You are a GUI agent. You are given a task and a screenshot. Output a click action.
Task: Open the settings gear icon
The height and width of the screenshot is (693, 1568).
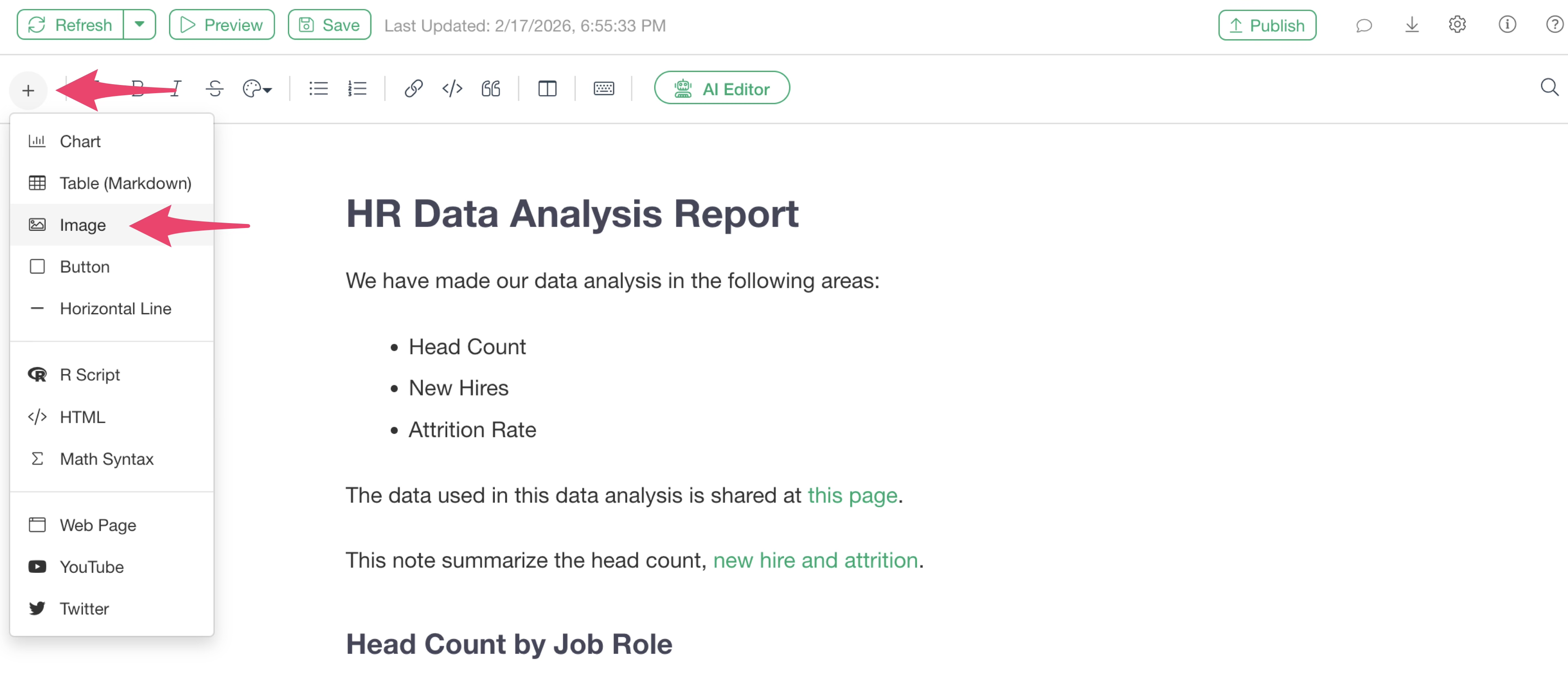click(1457, 25)
